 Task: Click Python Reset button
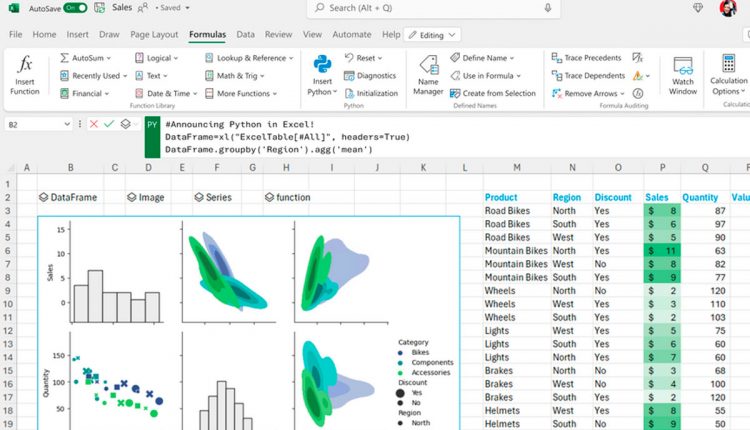(363, 58)
